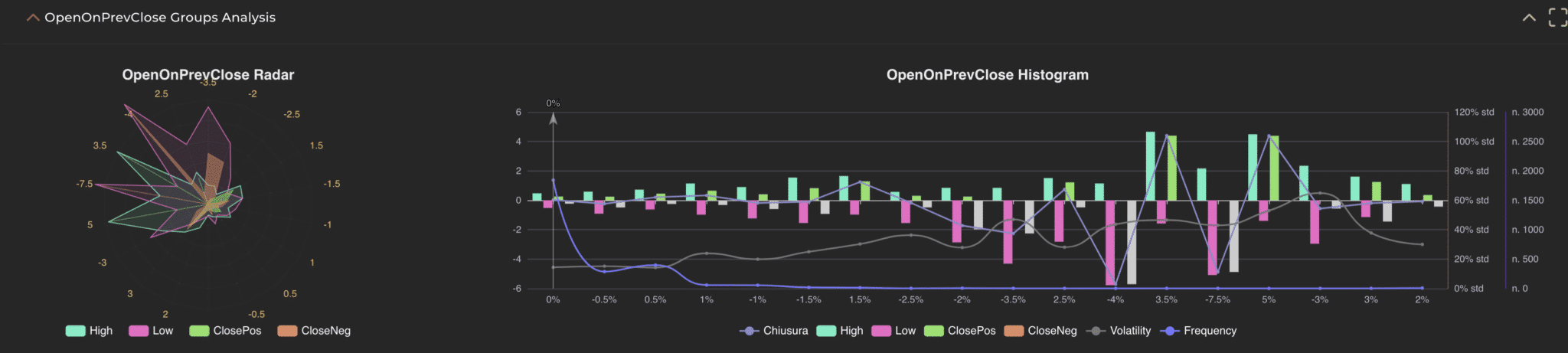Collapse section via chevron beside Groups Analysis title

click(33, 18)
